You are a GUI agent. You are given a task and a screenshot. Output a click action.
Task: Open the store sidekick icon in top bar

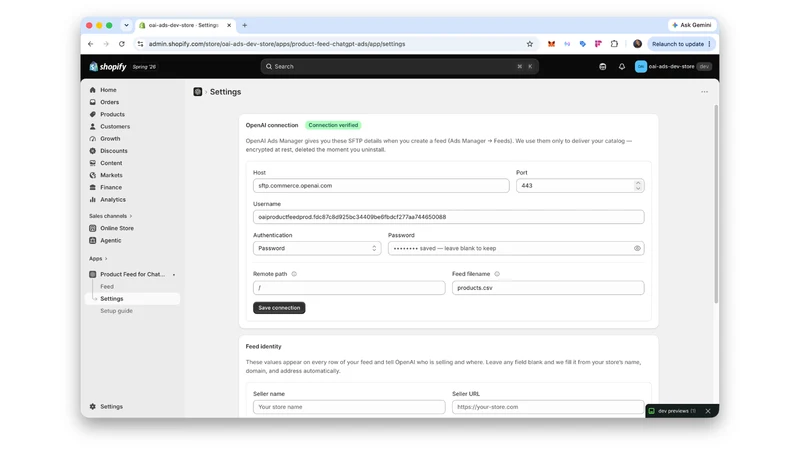pyautogui.click(x=603, y=66)
